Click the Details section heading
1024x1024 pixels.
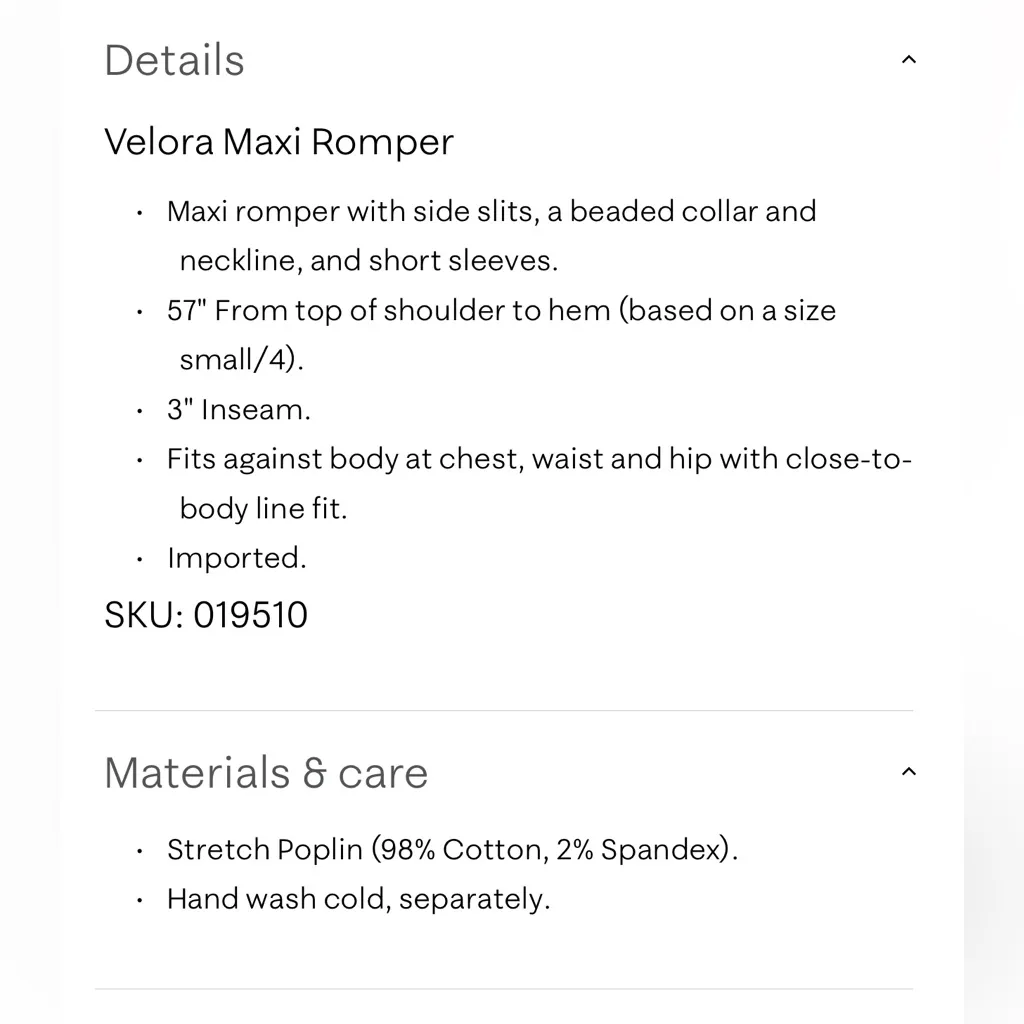point(175,60)
